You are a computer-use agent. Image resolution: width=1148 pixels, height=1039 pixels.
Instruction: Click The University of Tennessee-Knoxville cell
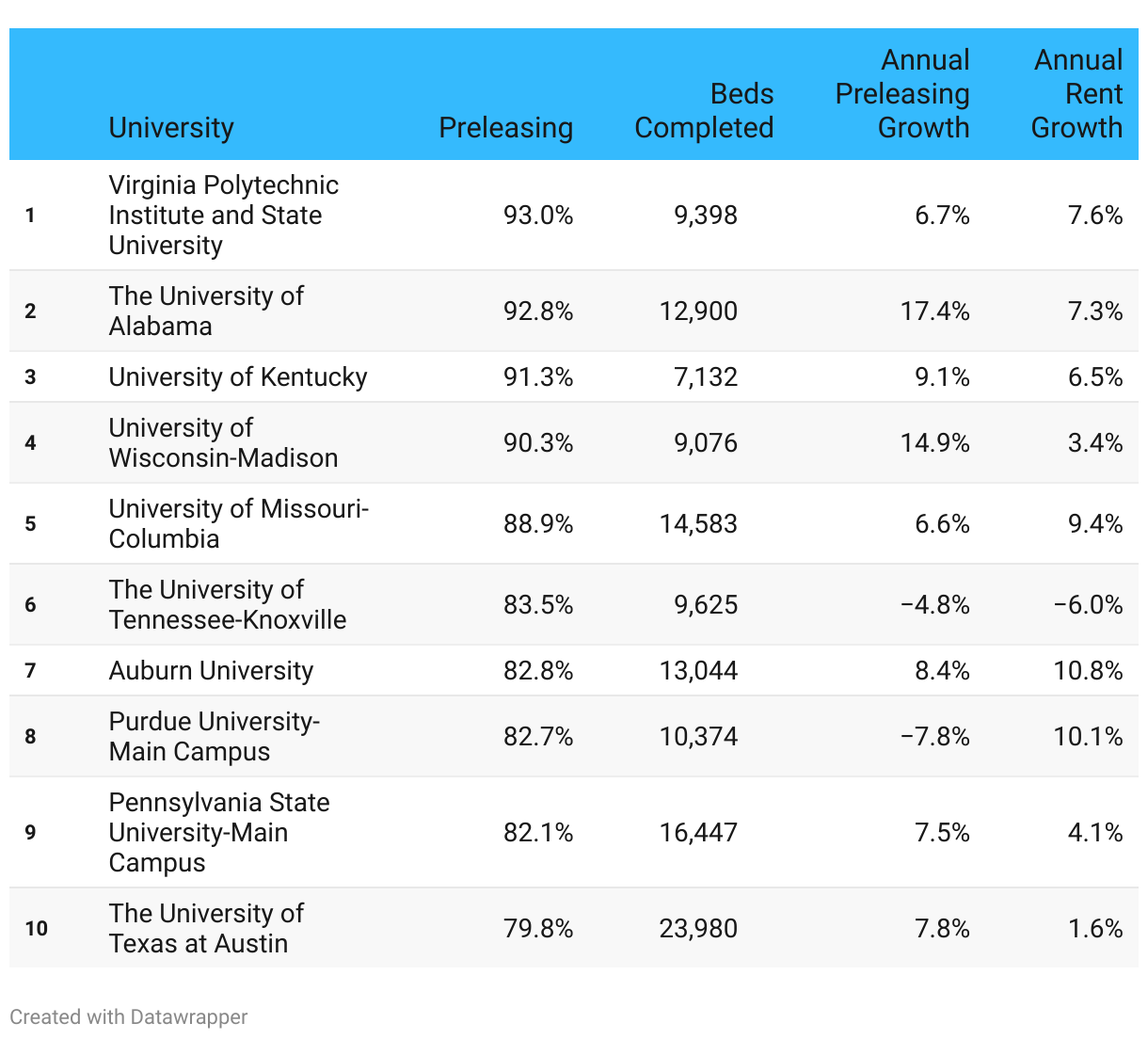[x=227, y=605]
